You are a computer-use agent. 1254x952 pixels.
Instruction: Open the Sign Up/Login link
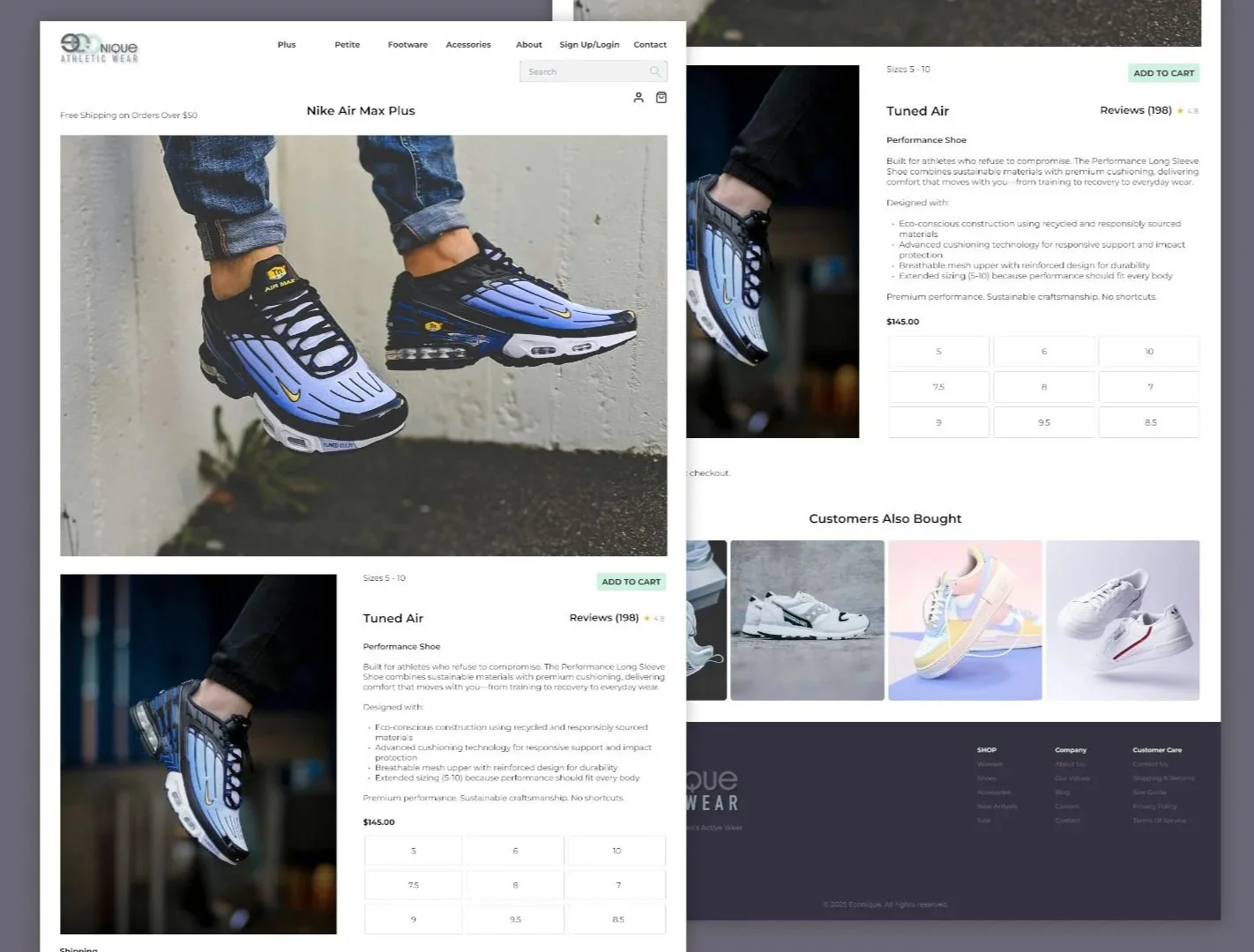(x=589, y=44)
